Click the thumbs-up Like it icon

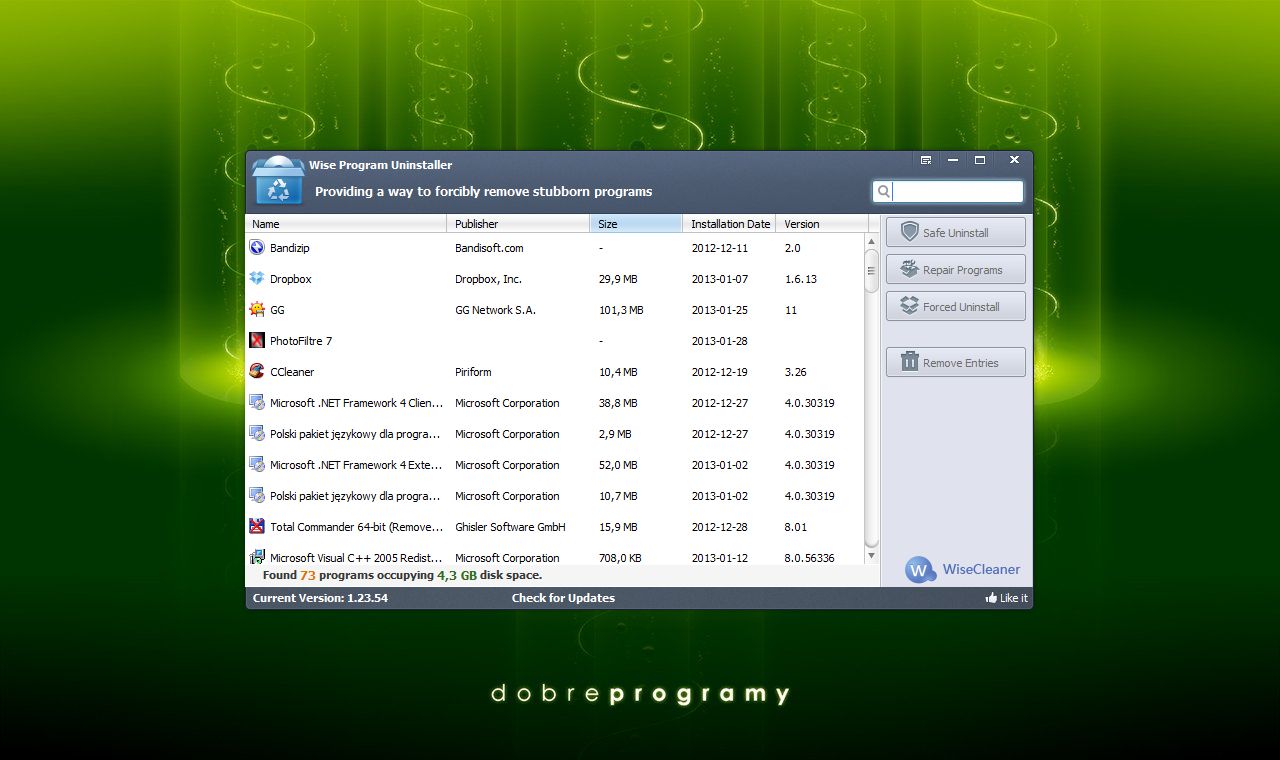tap(991, 598)
